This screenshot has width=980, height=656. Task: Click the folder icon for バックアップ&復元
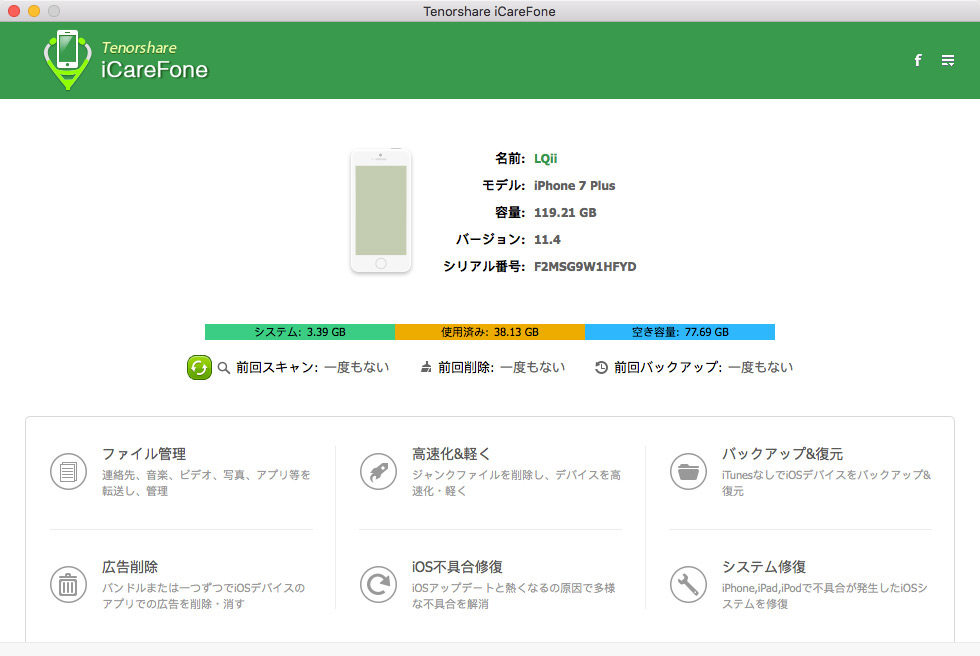[688, 472]
